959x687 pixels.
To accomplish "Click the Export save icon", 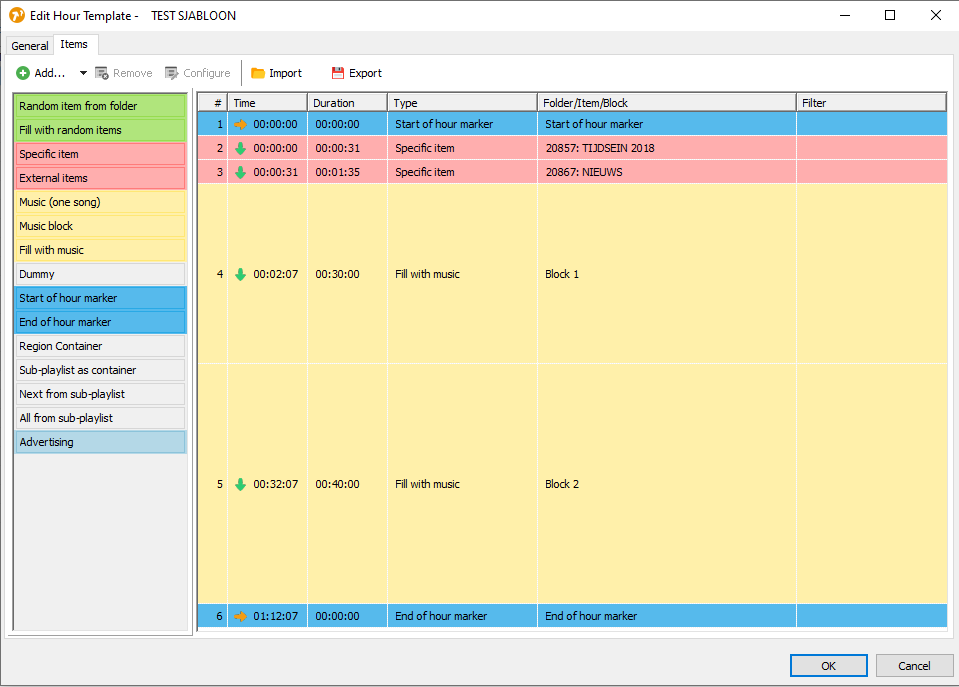I will (x=338, y=73).
